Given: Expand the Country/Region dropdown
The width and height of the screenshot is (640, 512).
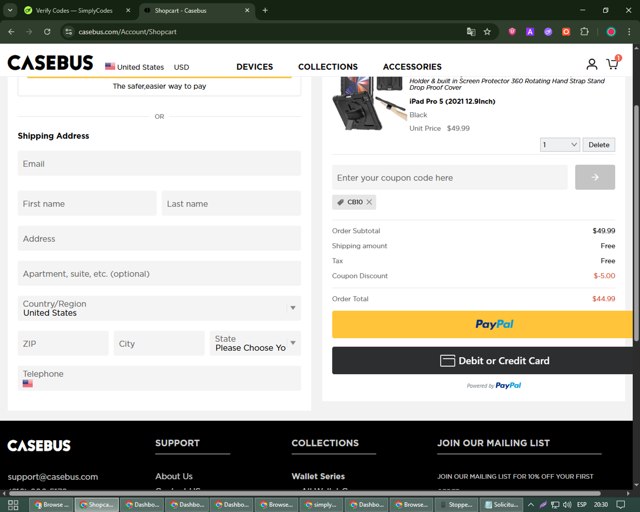Looking at the screenshot, I should [x=159, y=308].
